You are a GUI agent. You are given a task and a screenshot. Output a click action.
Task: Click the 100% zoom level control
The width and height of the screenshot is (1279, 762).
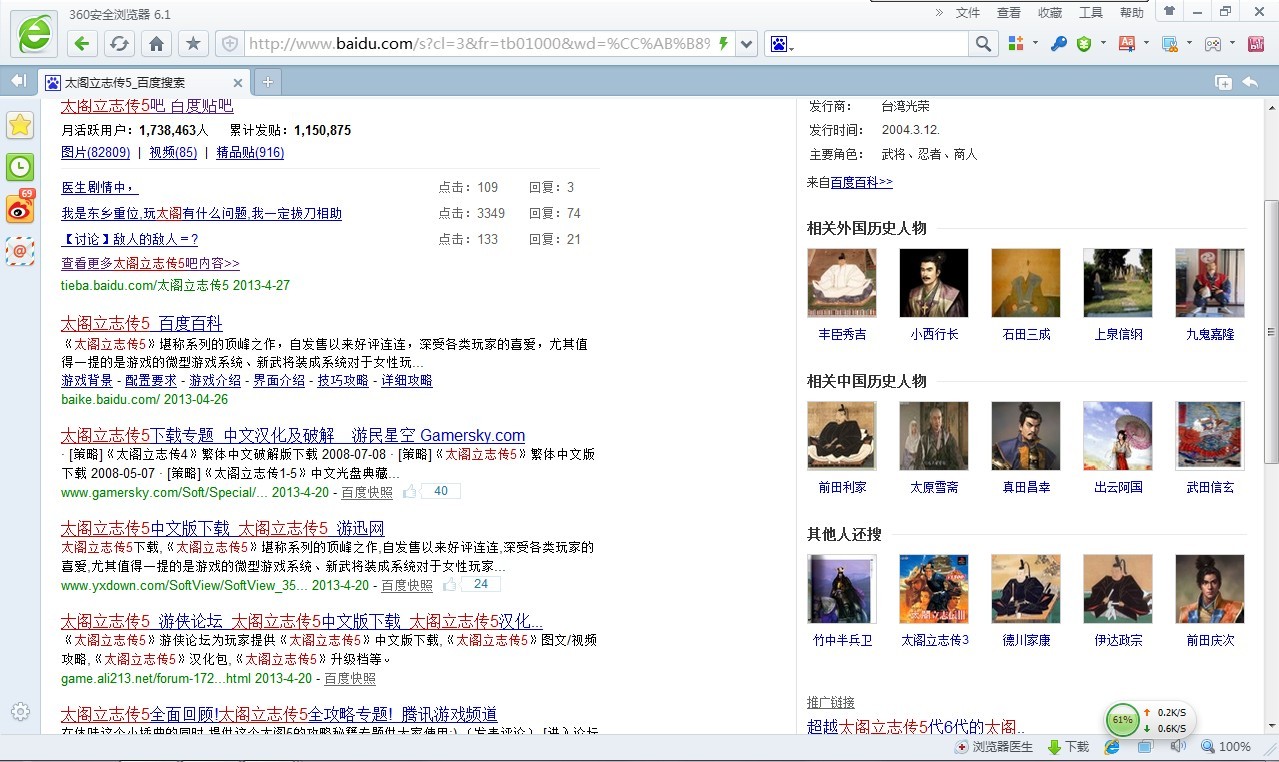click(x=1226, y=747)
